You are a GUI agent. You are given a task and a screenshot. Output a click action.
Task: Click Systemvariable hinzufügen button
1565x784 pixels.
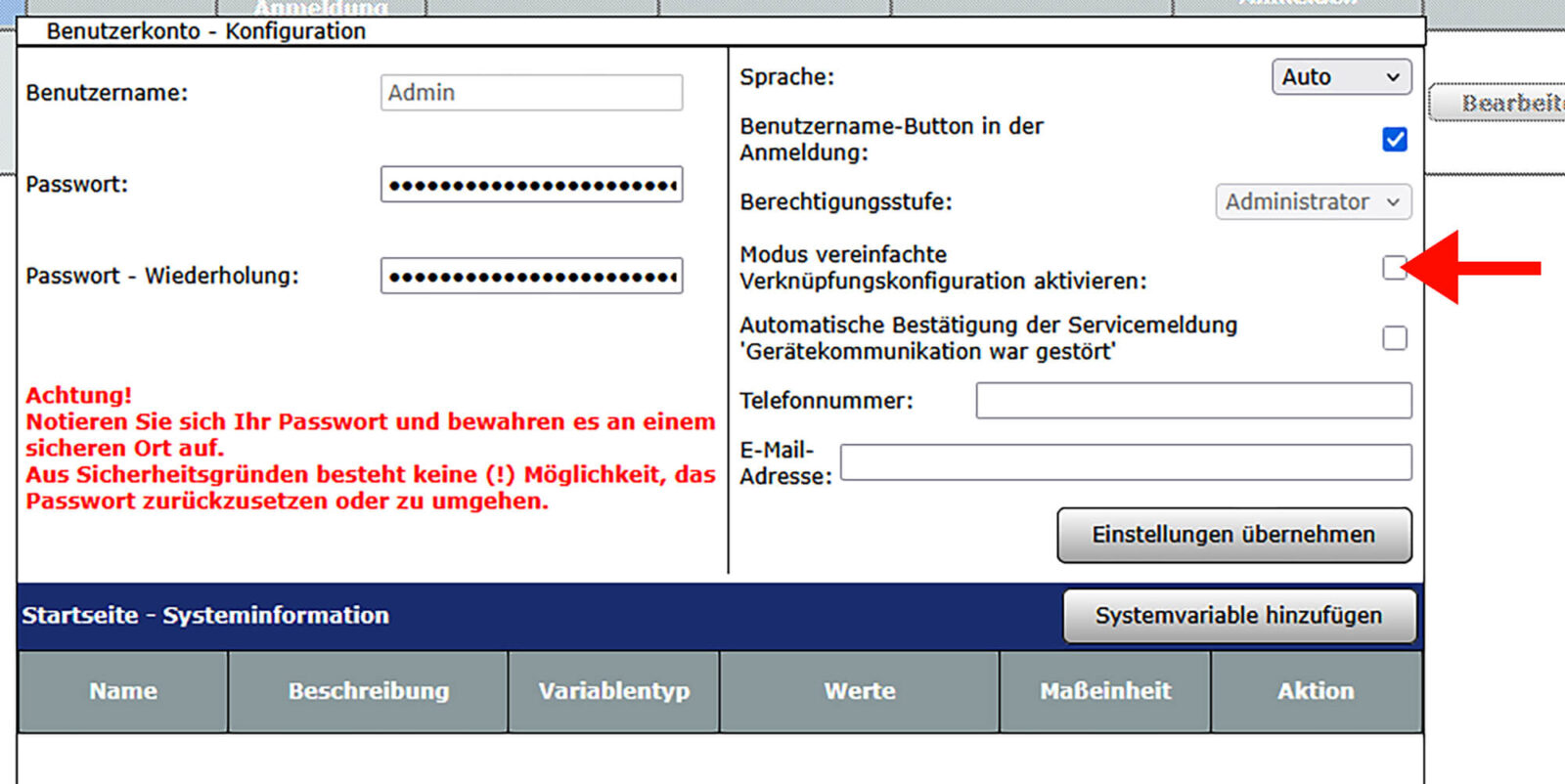click(1238, 616)
